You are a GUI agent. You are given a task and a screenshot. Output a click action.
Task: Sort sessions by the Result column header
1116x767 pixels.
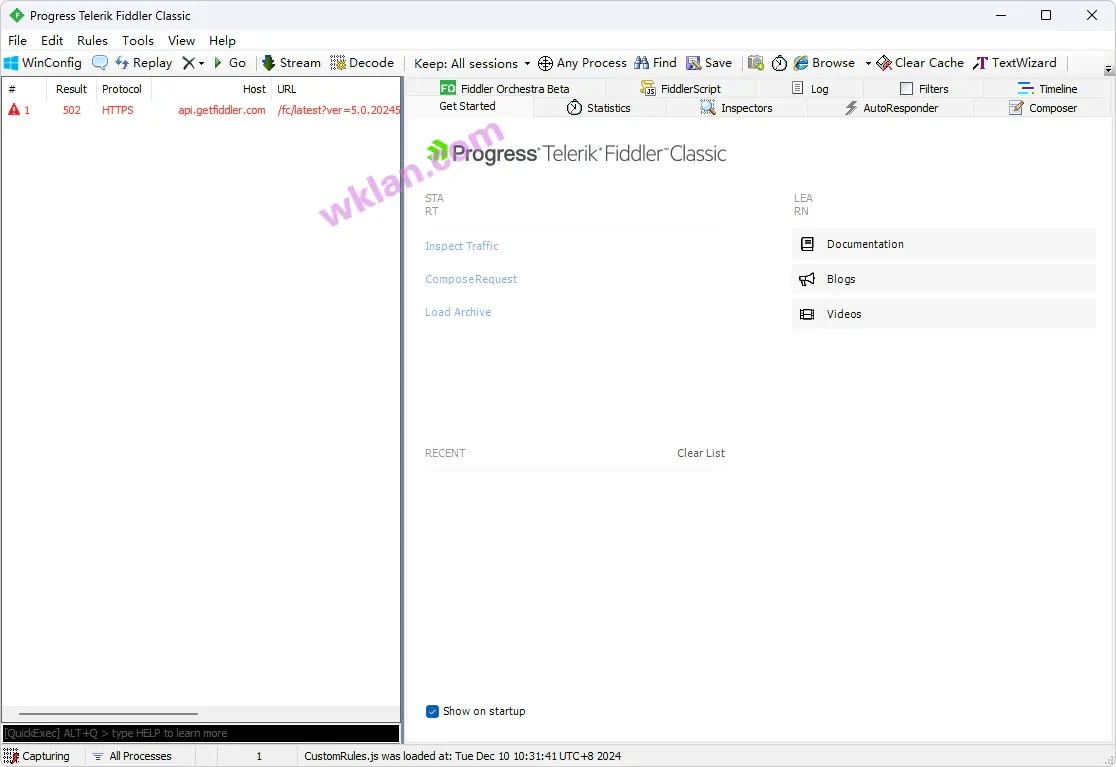tap(71, 89)
